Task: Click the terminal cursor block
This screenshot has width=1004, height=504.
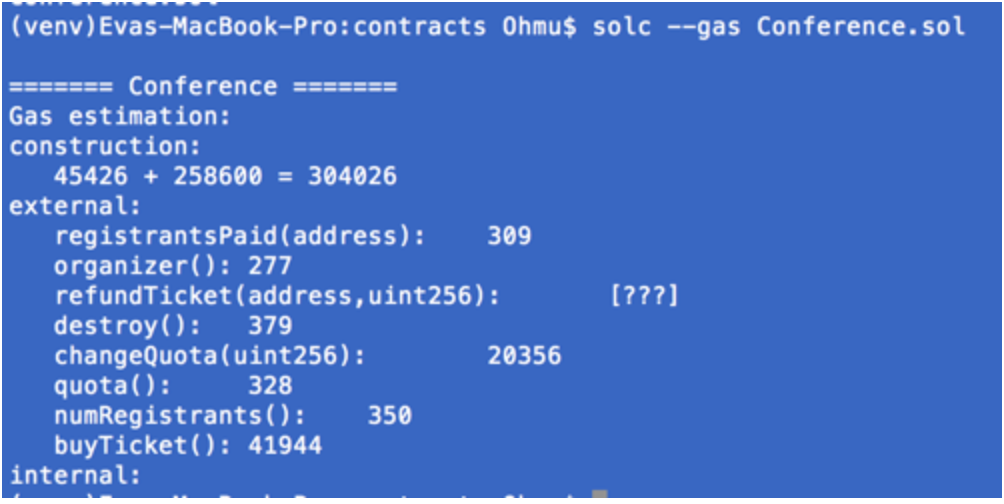Action: point(599,494)
